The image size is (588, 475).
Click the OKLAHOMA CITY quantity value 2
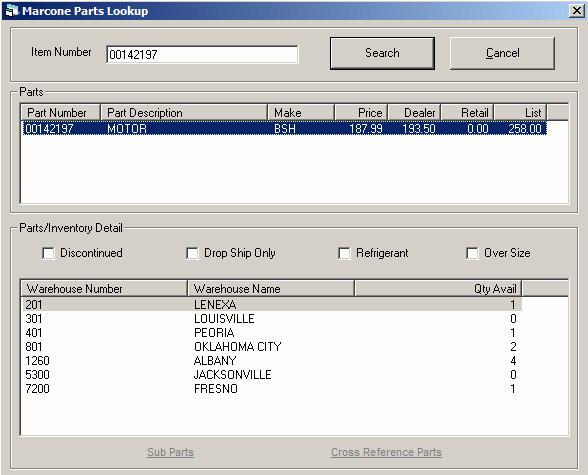(x=513, y=346)
